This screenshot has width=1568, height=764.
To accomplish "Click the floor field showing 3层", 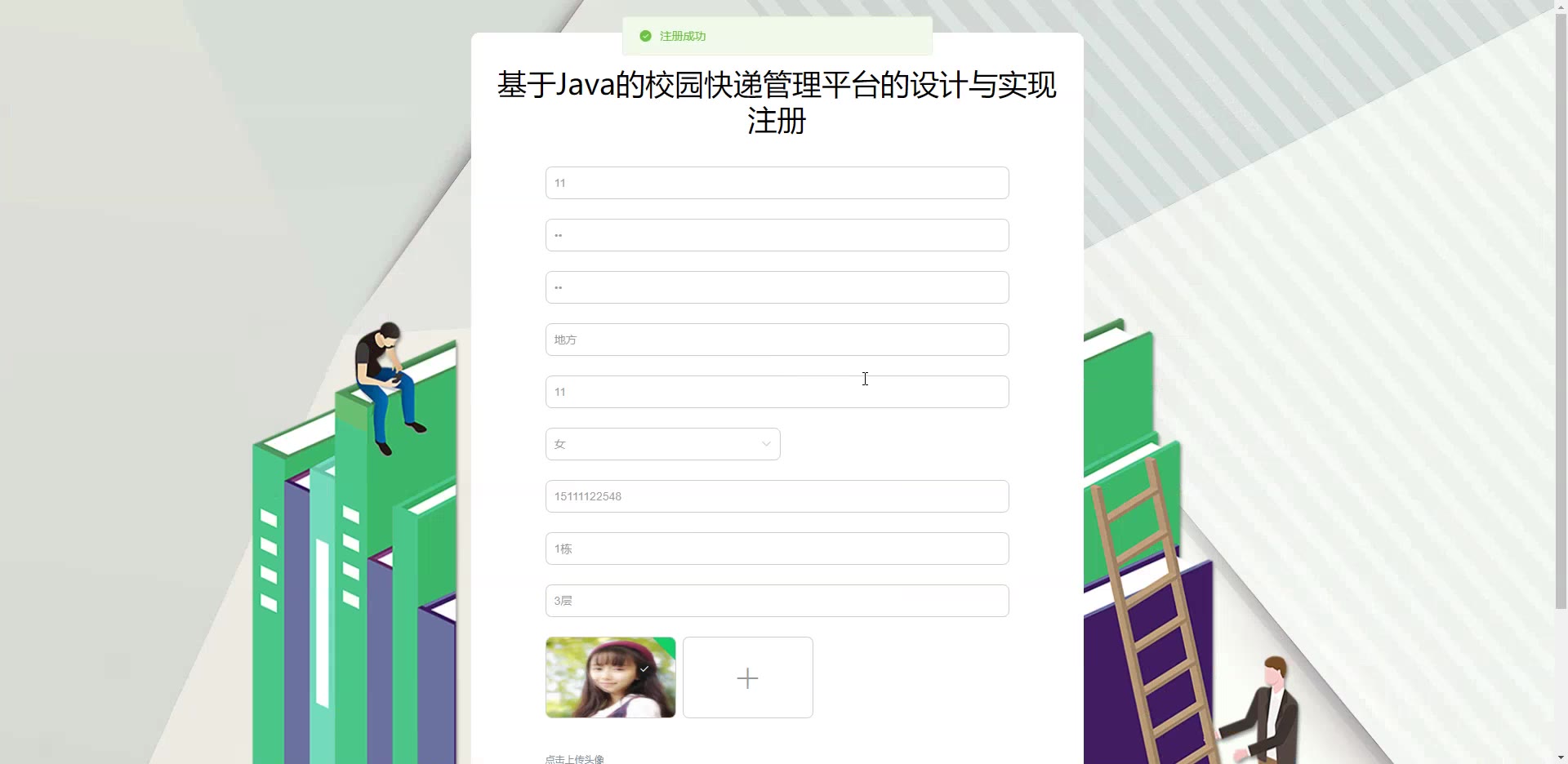I will 777,601.
